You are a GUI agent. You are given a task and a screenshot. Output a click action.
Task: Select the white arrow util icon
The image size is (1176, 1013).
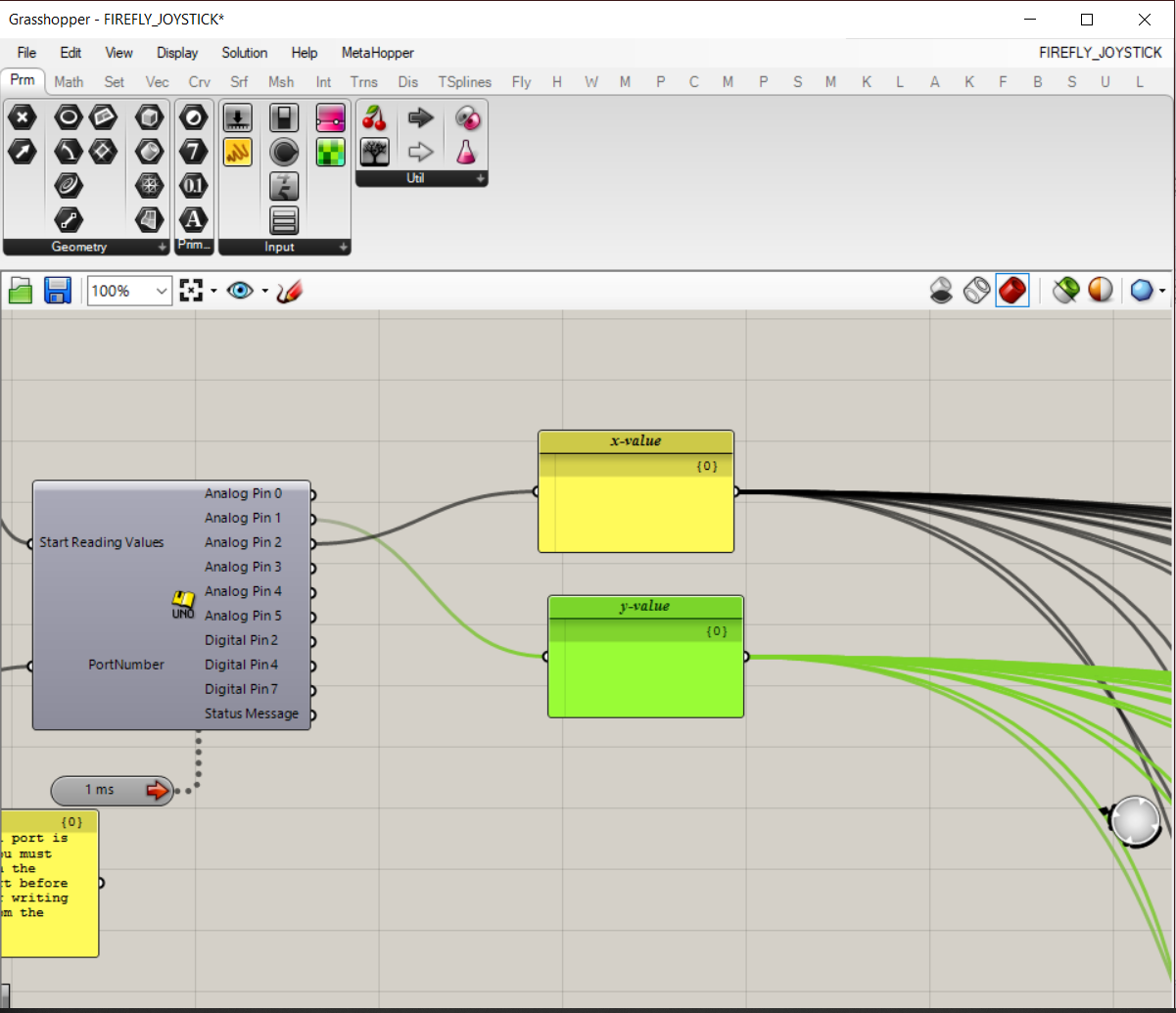[x=420, y=152]
